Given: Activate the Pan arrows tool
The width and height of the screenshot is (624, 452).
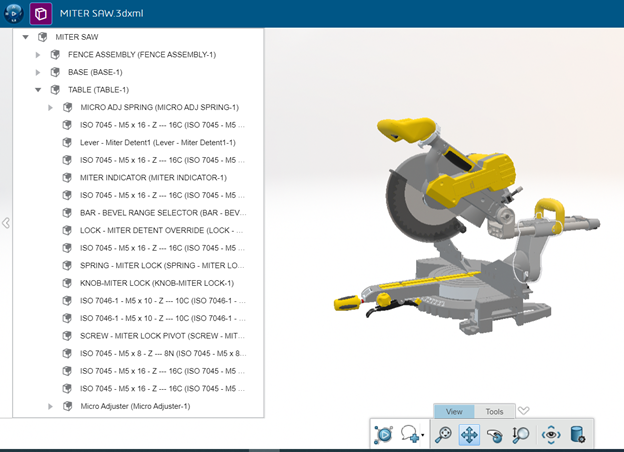Looking at the screenshot, I should tap(469, 434).
